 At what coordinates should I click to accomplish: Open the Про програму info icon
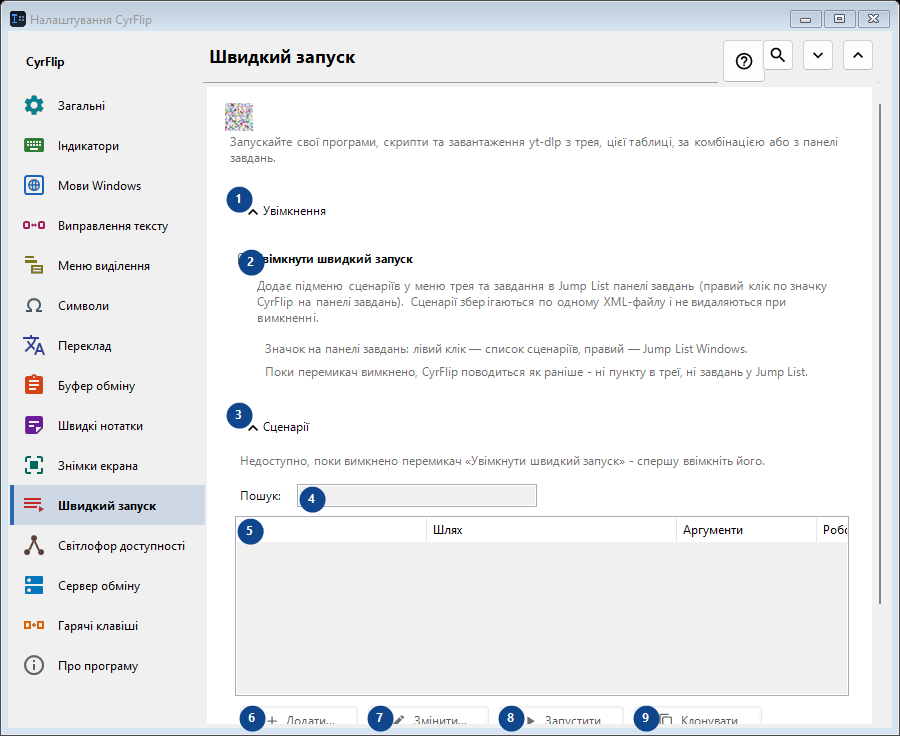34,666
